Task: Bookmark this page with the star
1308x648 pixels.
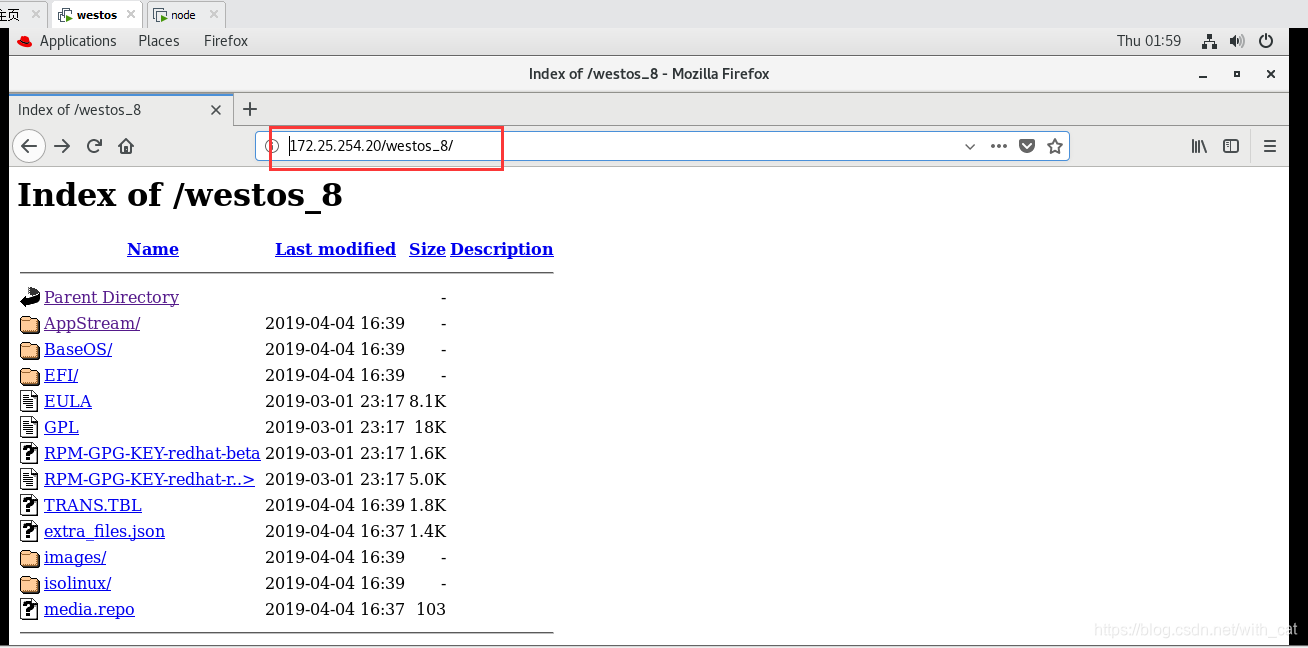Action: pos(1054,146)
